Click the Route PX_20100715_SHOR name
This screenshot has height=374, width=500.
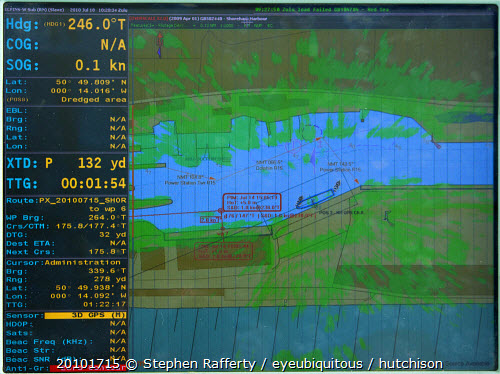66,200
